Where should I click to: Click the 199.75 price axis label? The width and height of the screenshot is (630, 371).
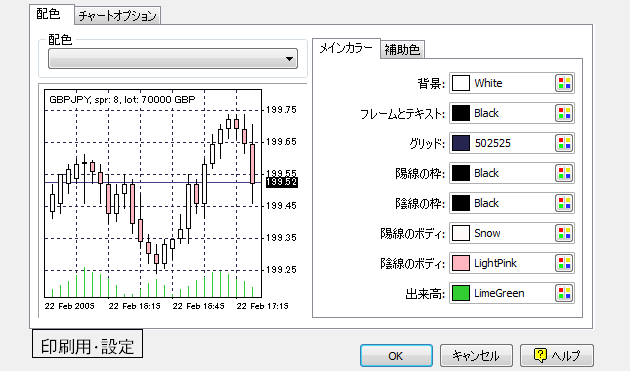click(281, 110)
